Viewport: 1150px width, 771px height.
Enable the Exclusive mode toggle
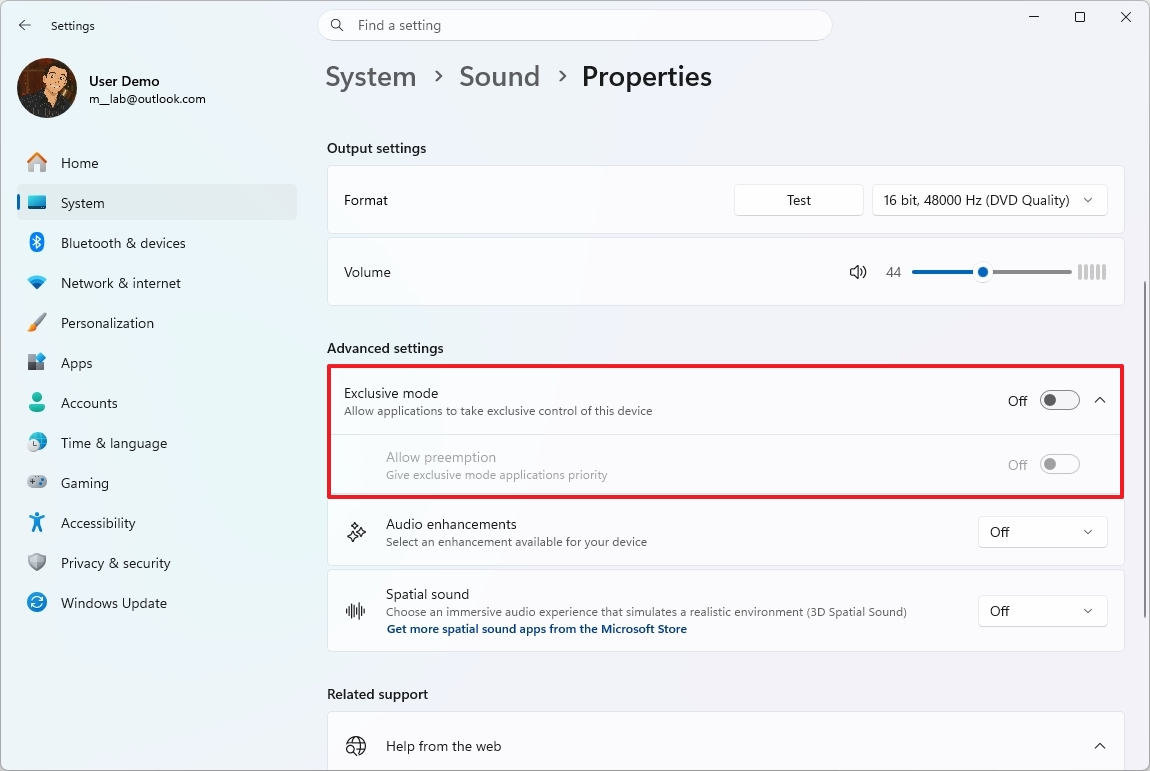1059,399
